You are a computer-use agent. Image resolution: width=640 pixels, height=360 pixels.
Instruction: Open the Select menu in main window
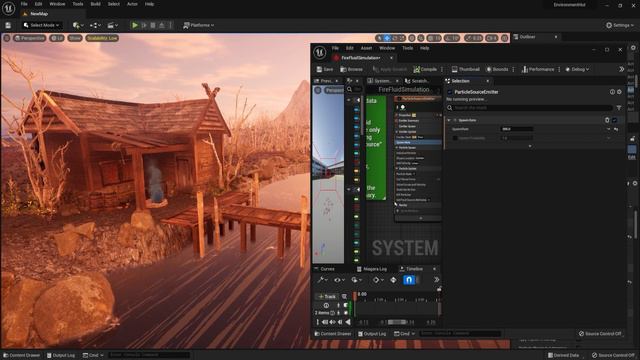tap(114, 4)
